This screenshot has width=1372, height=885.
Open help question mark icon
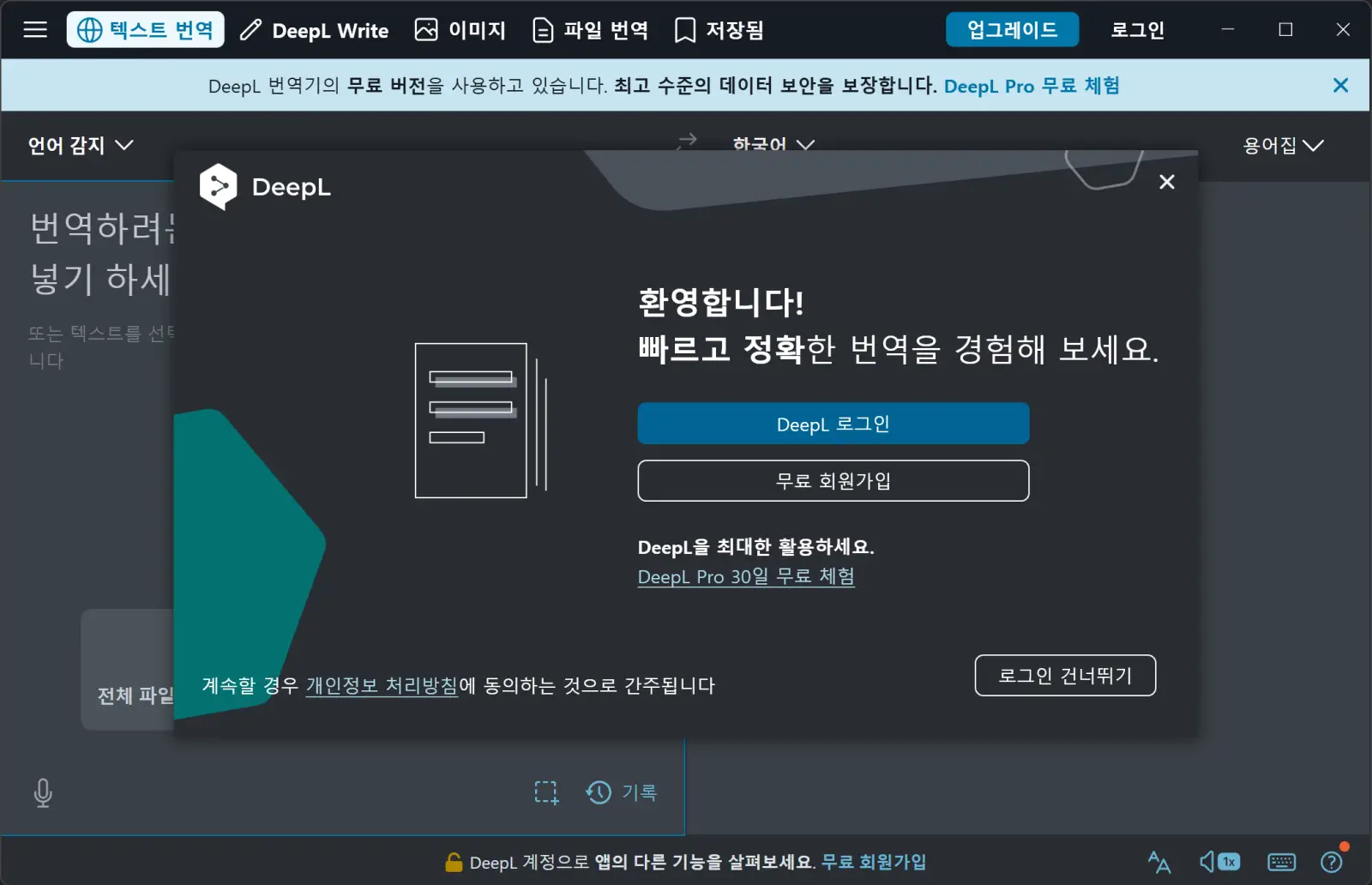(1332, 862)
